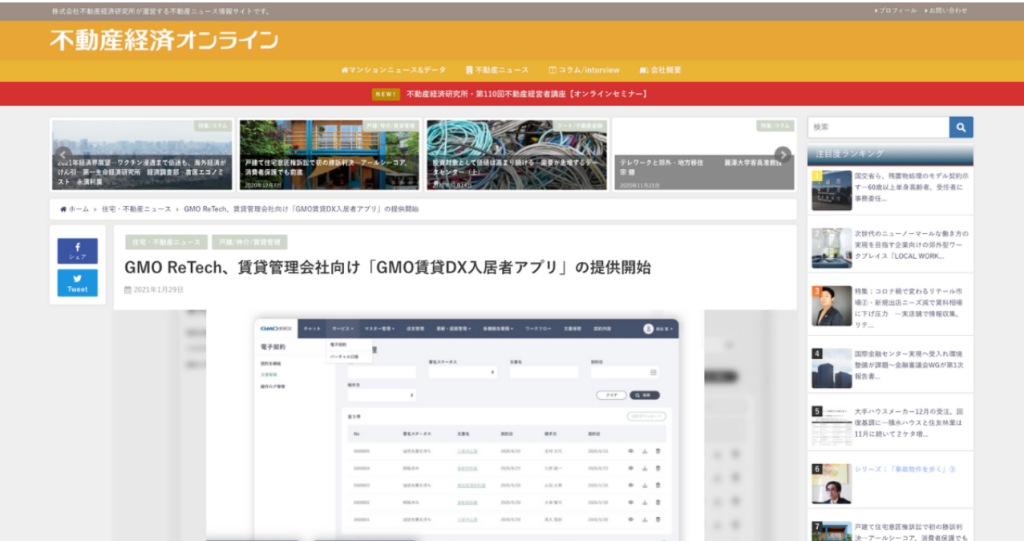The image size is (1024, 541).
Task: Open the マンションニュース&データ menu item
Action: tap(393, 70)
